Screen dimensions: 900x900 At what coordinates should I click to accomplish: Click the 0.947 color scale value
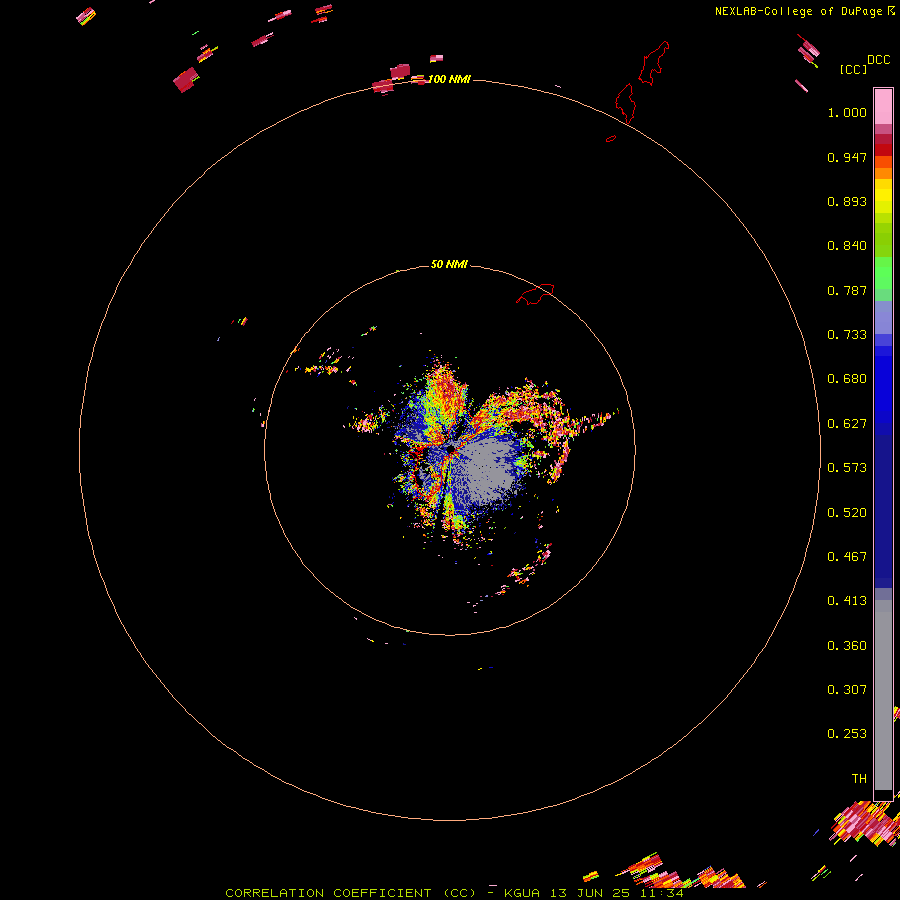[x=847, y=157]
